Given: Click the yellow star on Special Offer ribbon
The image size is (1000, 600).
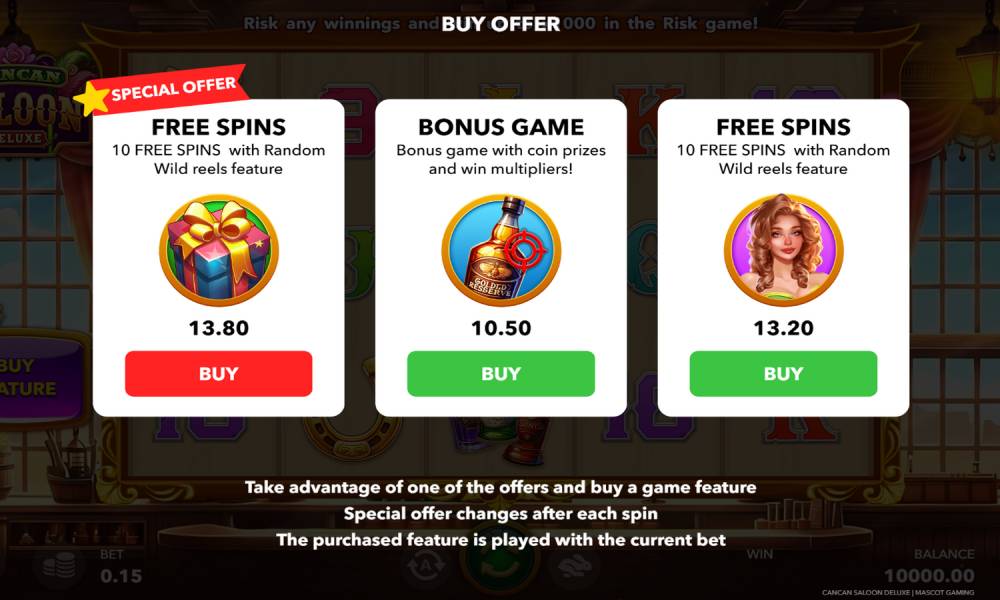Looking at the screenshot, I should point(92,99).
